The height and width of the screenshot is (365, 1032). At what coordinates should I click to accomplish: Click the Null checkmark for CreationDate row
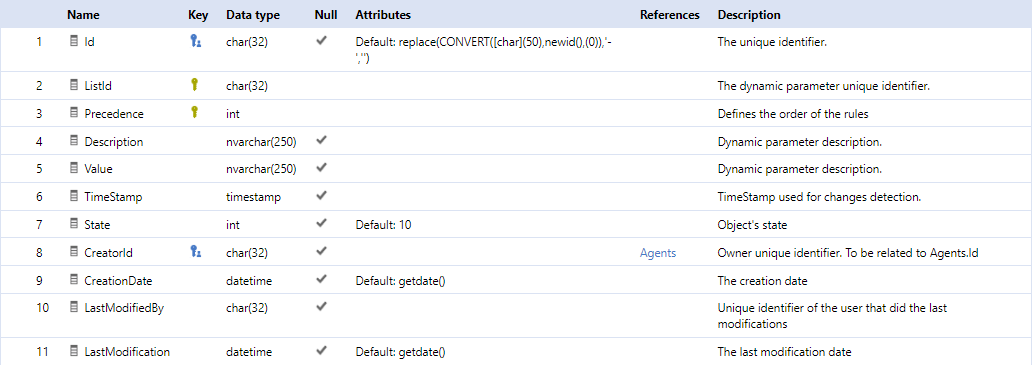pos(322,280)
